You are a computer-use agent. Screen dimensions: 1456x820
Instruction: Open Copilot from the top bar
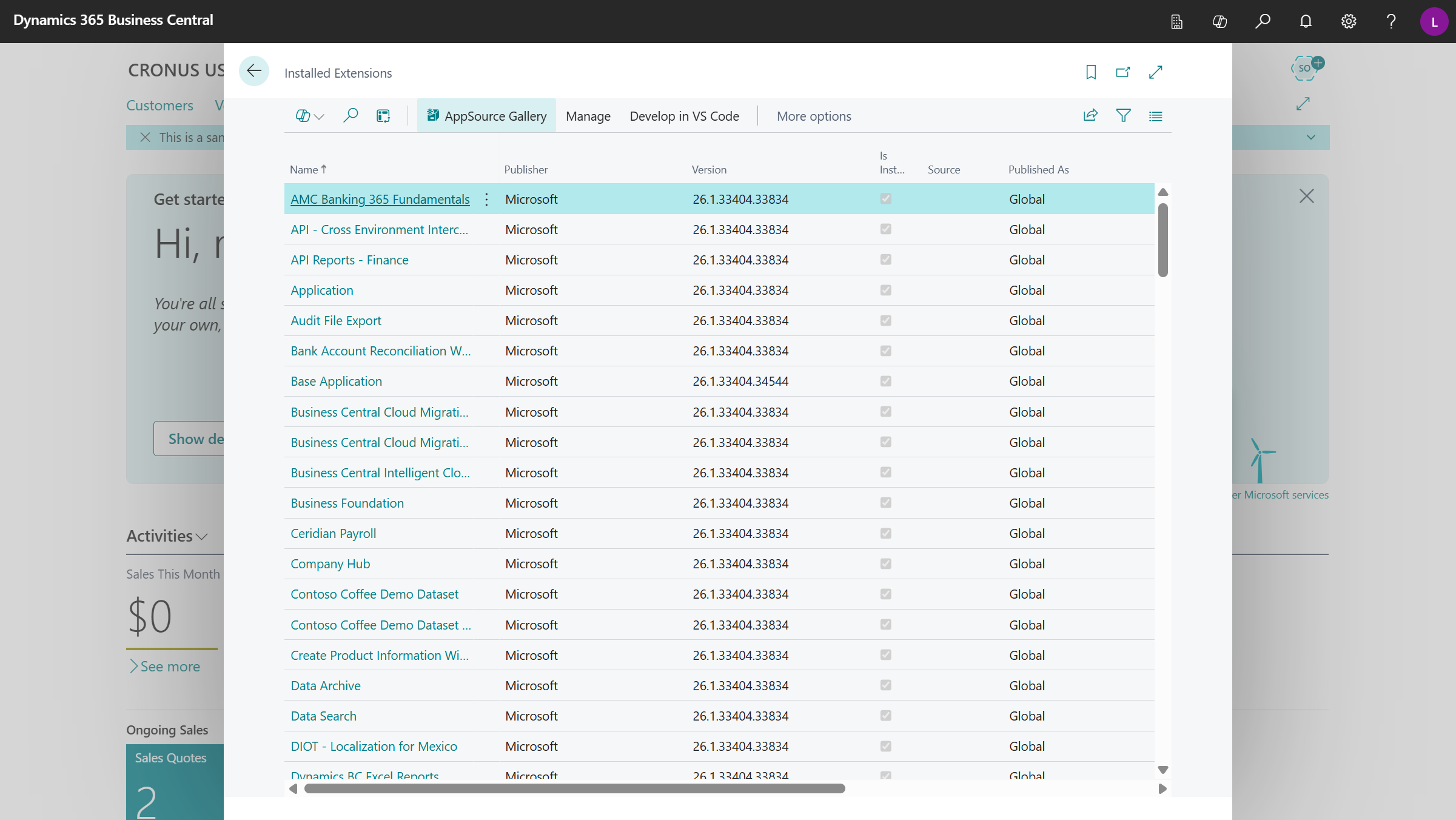[1219, 21]
